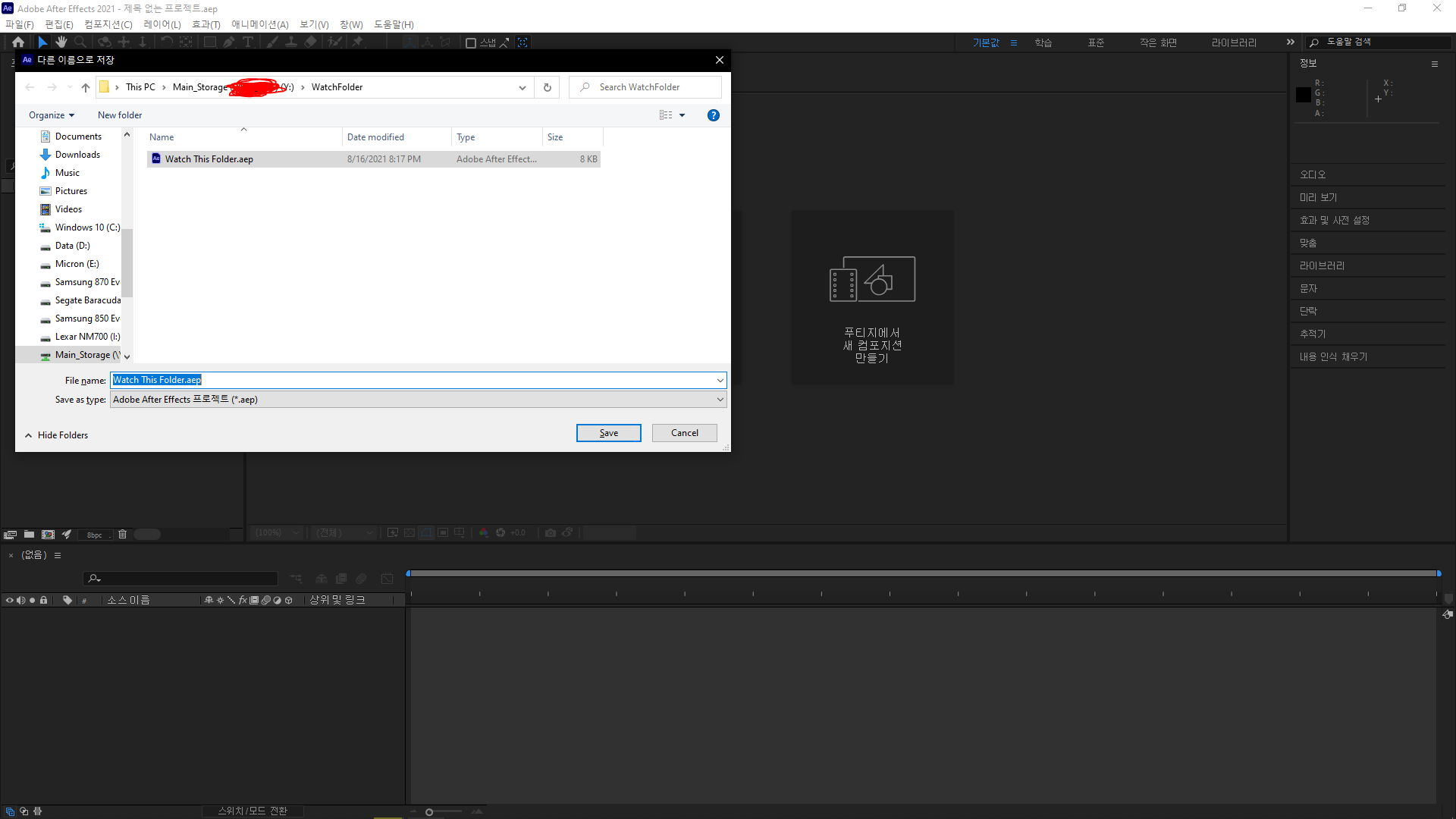1456x819 pixels.
Task: Click the Home icon in the toolbar
Action: coord(18,42)
